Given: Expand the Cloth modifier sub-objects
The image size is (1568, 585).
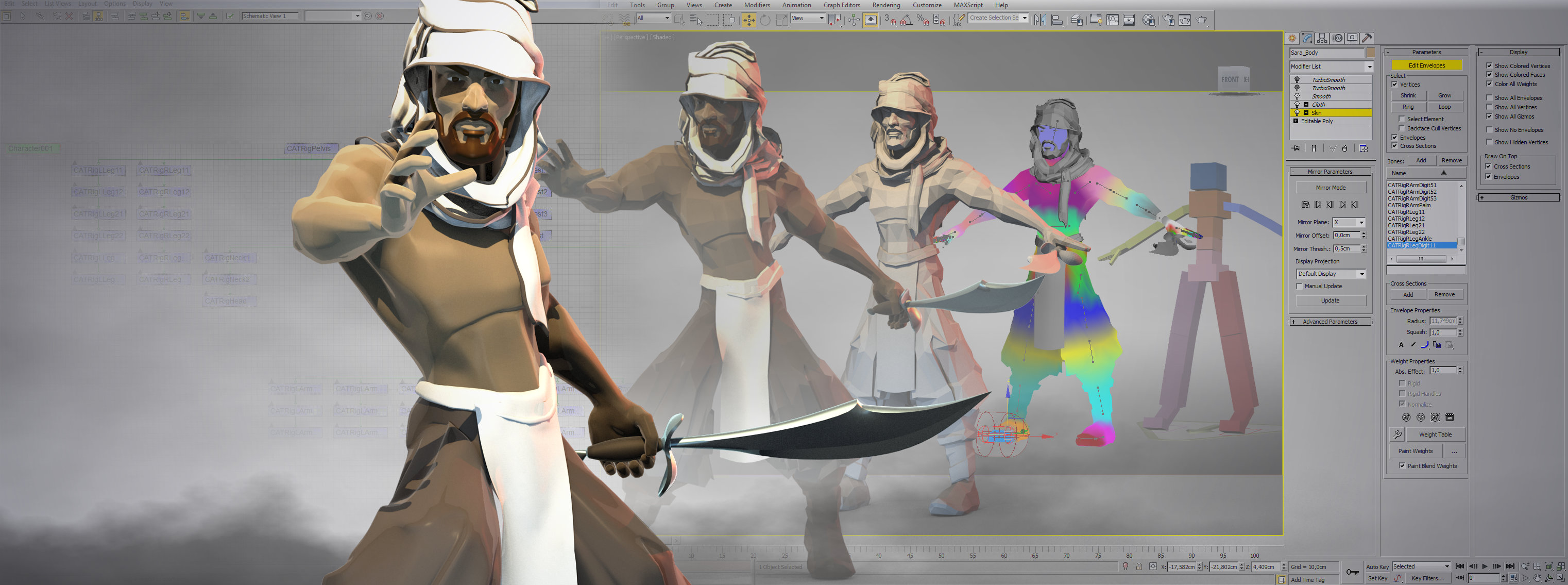Looking at the screenshot, I should point(1306,105).
